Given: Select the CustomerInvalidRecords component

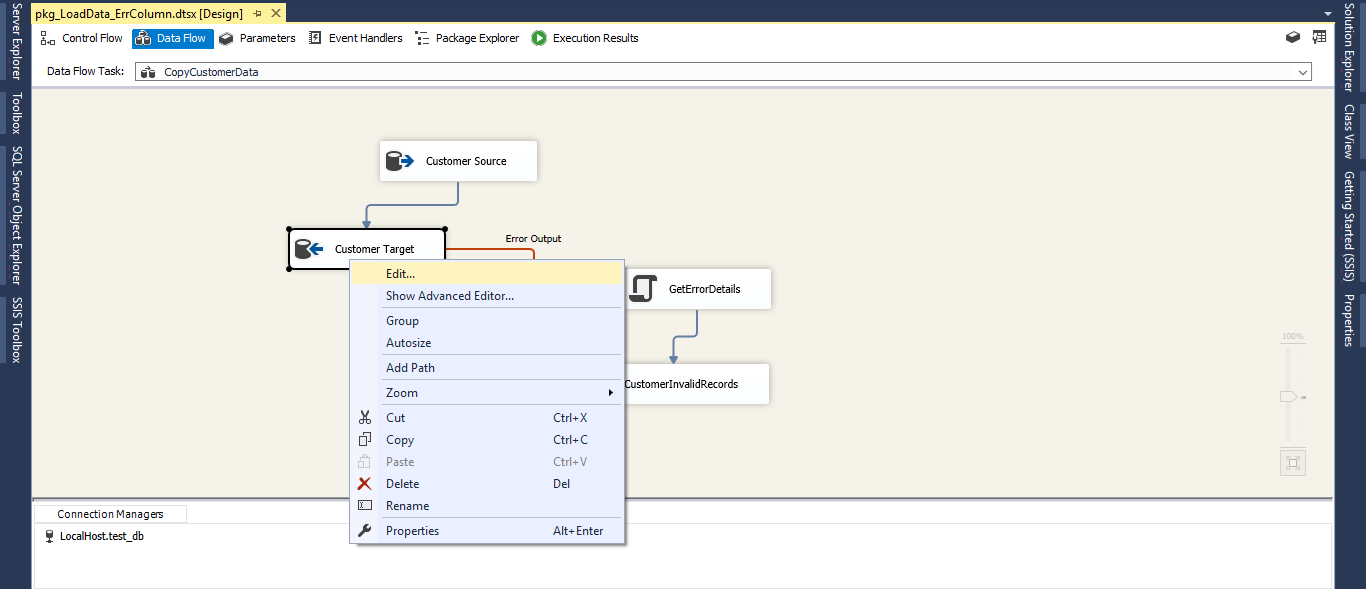Looking at the screenshot, I should (690, 384).
